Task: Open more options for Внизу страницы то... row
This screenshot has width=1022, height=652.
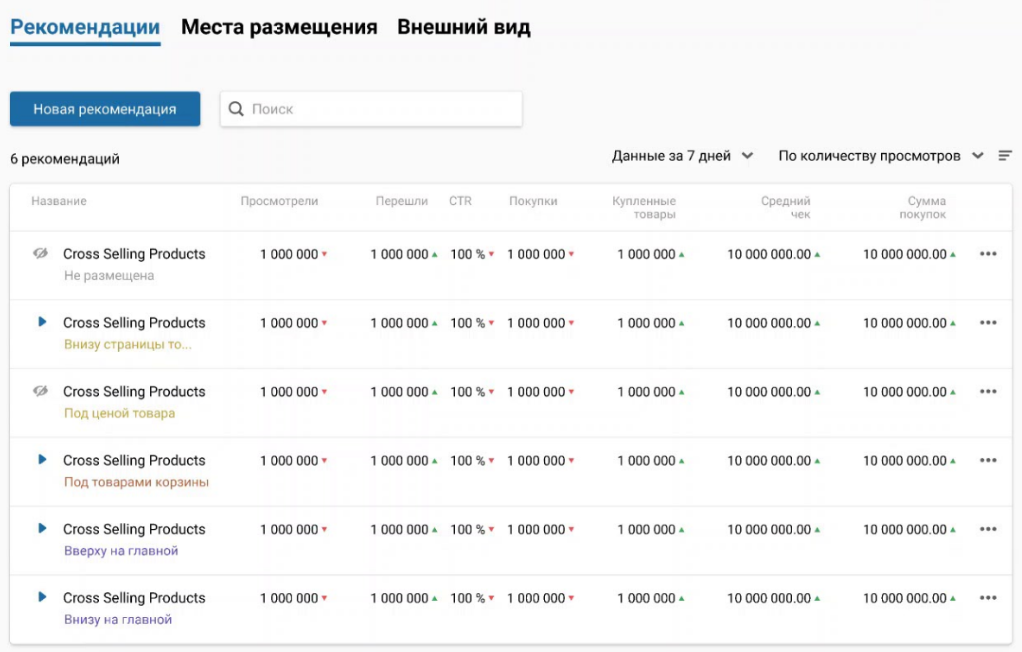Action: click(988, 323)
